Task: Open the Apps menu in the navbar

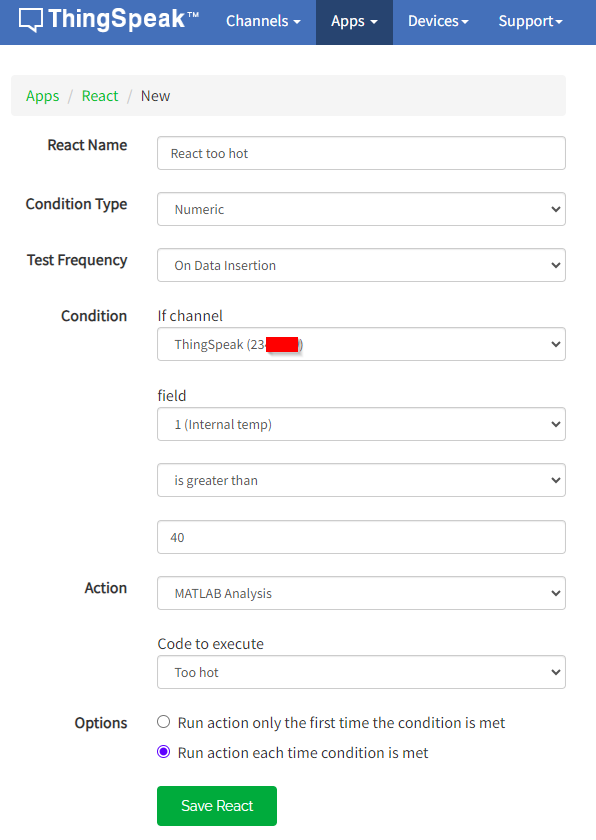Action: [x=354, y=22]
